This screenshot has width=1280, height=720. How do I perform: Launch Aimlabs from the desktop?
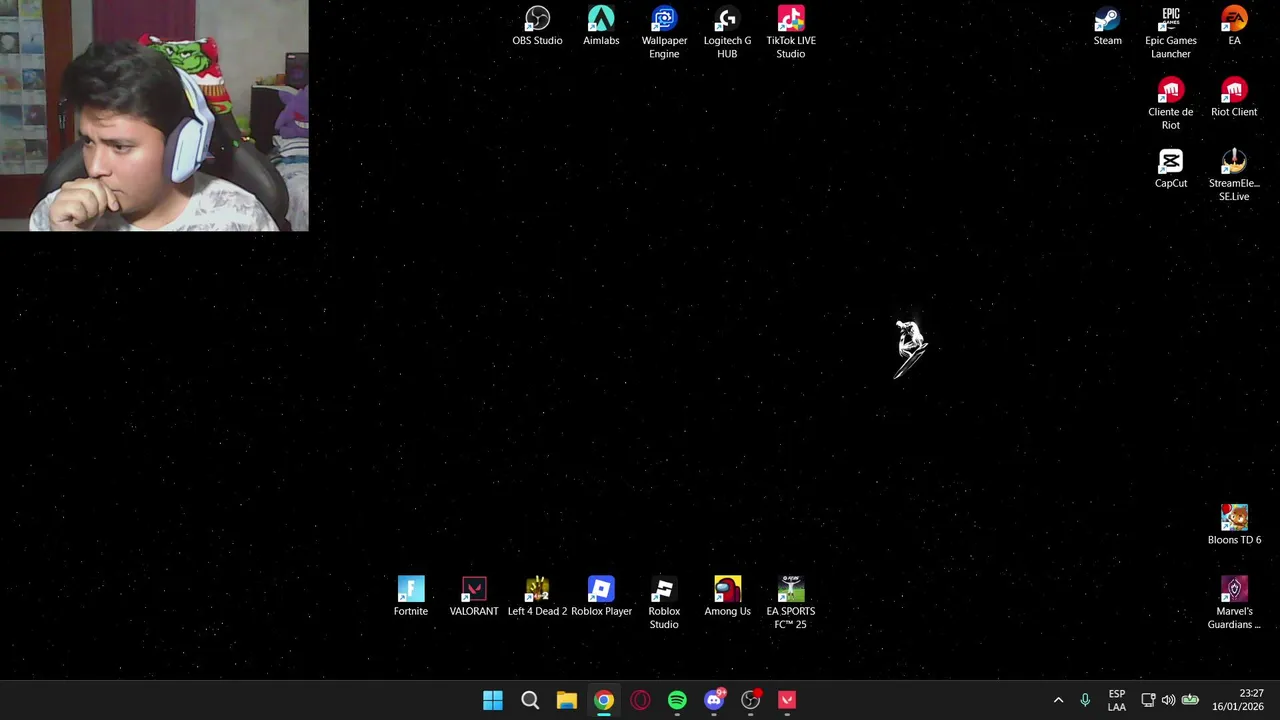click(x=601, y=27)
